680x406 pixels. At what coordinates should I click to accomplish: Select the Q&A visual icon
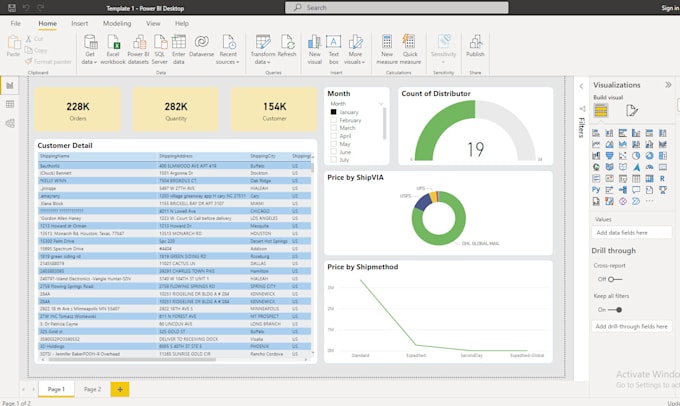pos(636,190)
